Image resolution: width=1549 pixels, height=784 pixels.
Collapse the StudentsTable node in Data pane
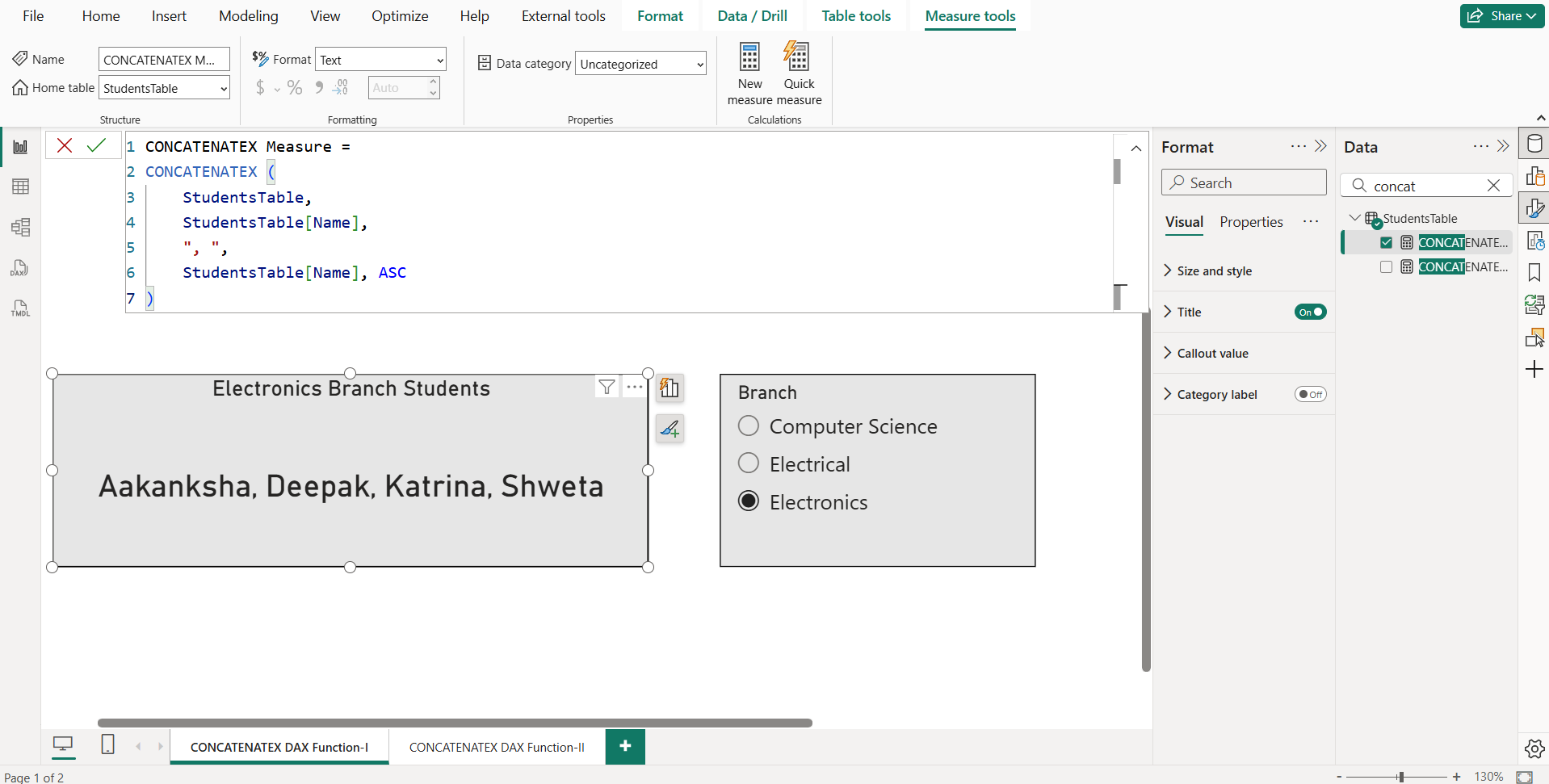(x=1354, y=218)
